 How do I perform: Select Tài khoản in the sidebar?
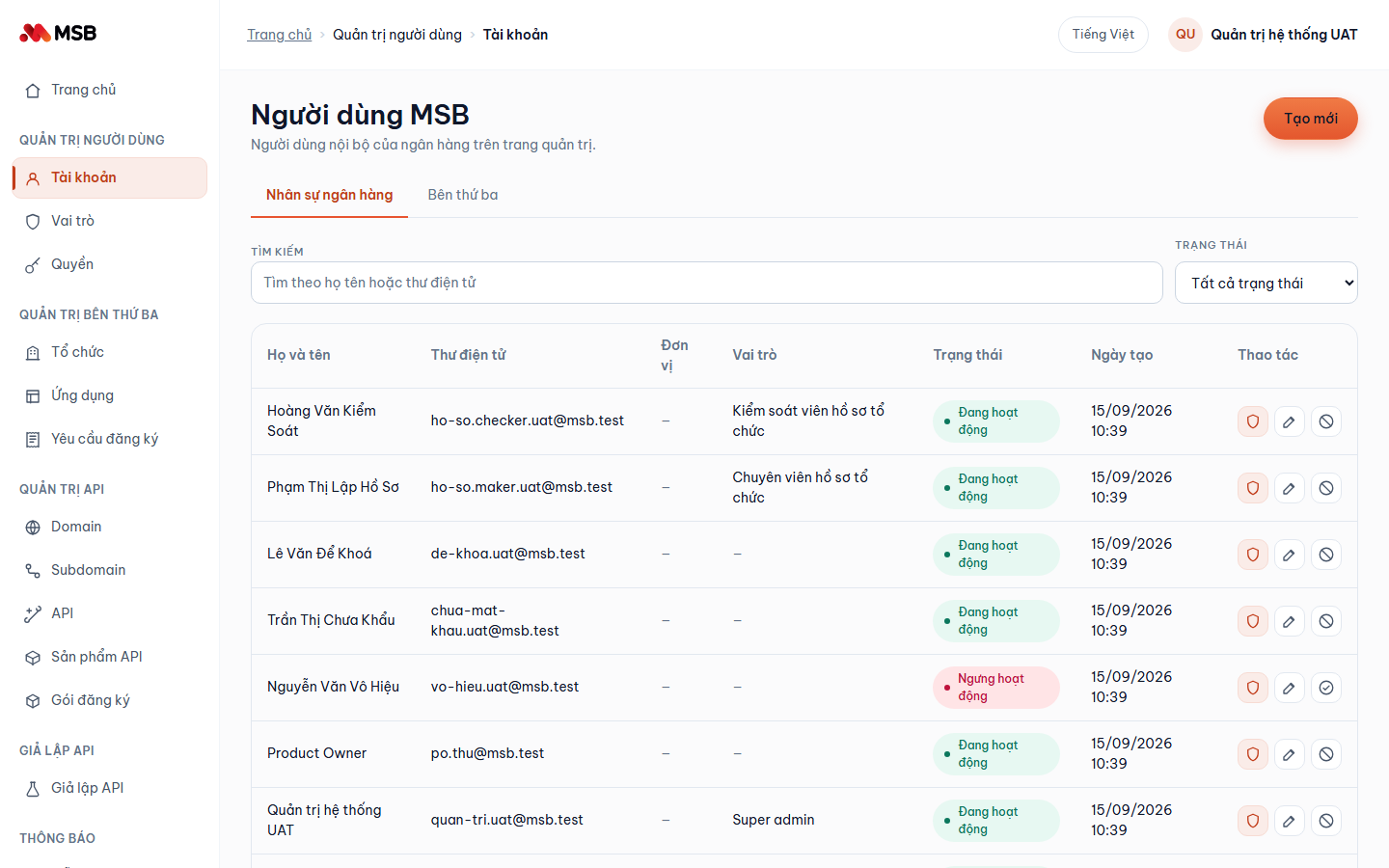[x=109, y=177]
